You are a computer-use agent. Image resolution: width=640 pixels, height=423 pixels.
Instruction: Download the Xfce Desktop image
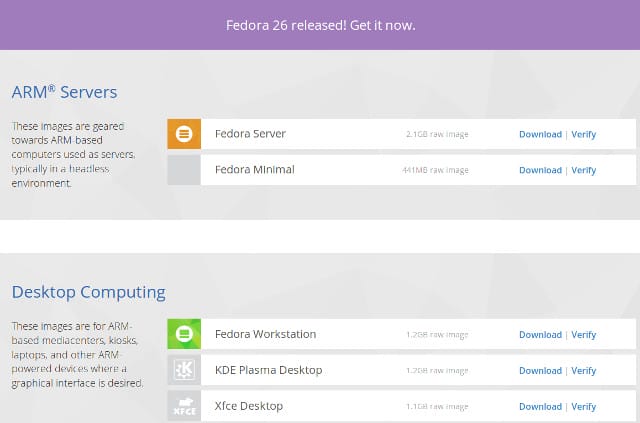[x=540, y=407]
